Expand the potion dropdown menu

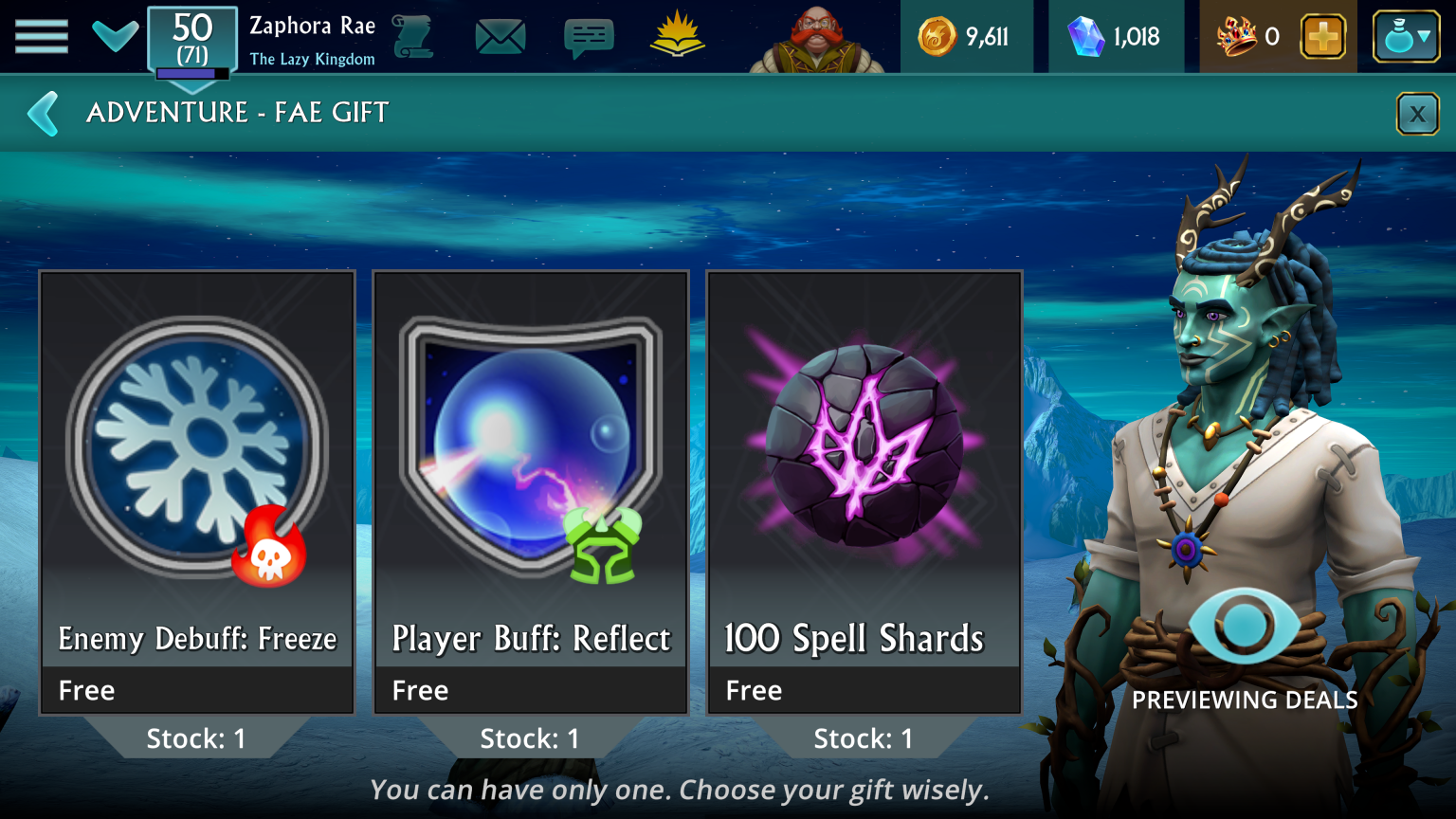click(x=1407, y=37)
